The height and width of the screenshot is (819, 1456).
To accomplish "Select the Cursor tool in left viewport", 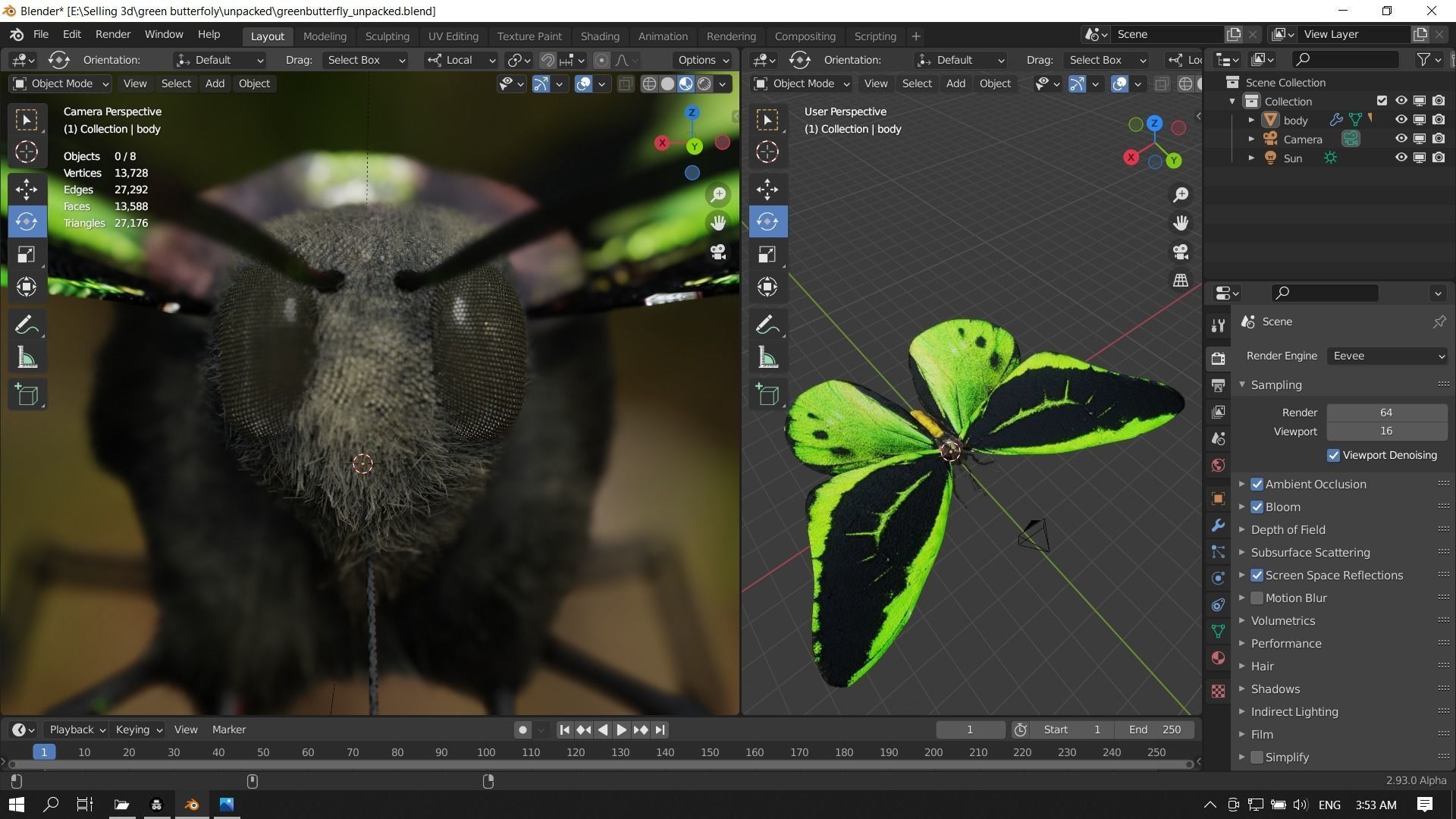I will coord(27,152).
